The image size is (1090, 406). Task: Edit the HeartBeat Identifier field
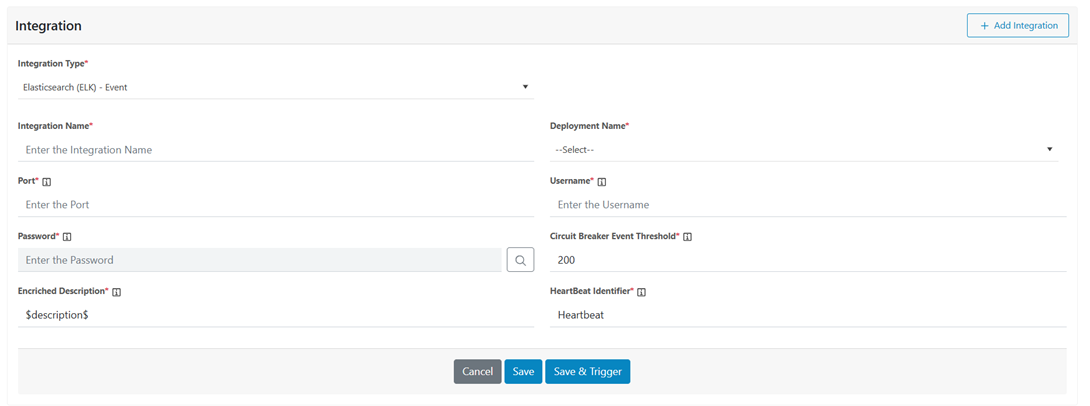[x=807, y=315]
